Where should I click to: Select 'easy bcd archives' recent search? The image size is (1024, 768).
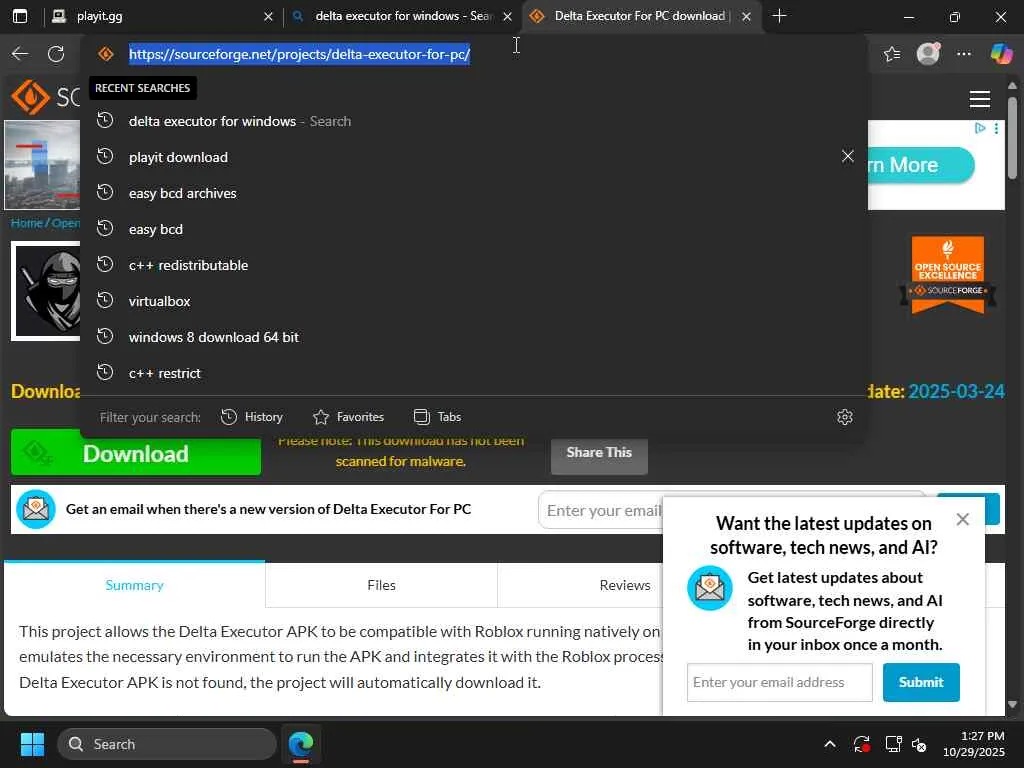point(473,193)
